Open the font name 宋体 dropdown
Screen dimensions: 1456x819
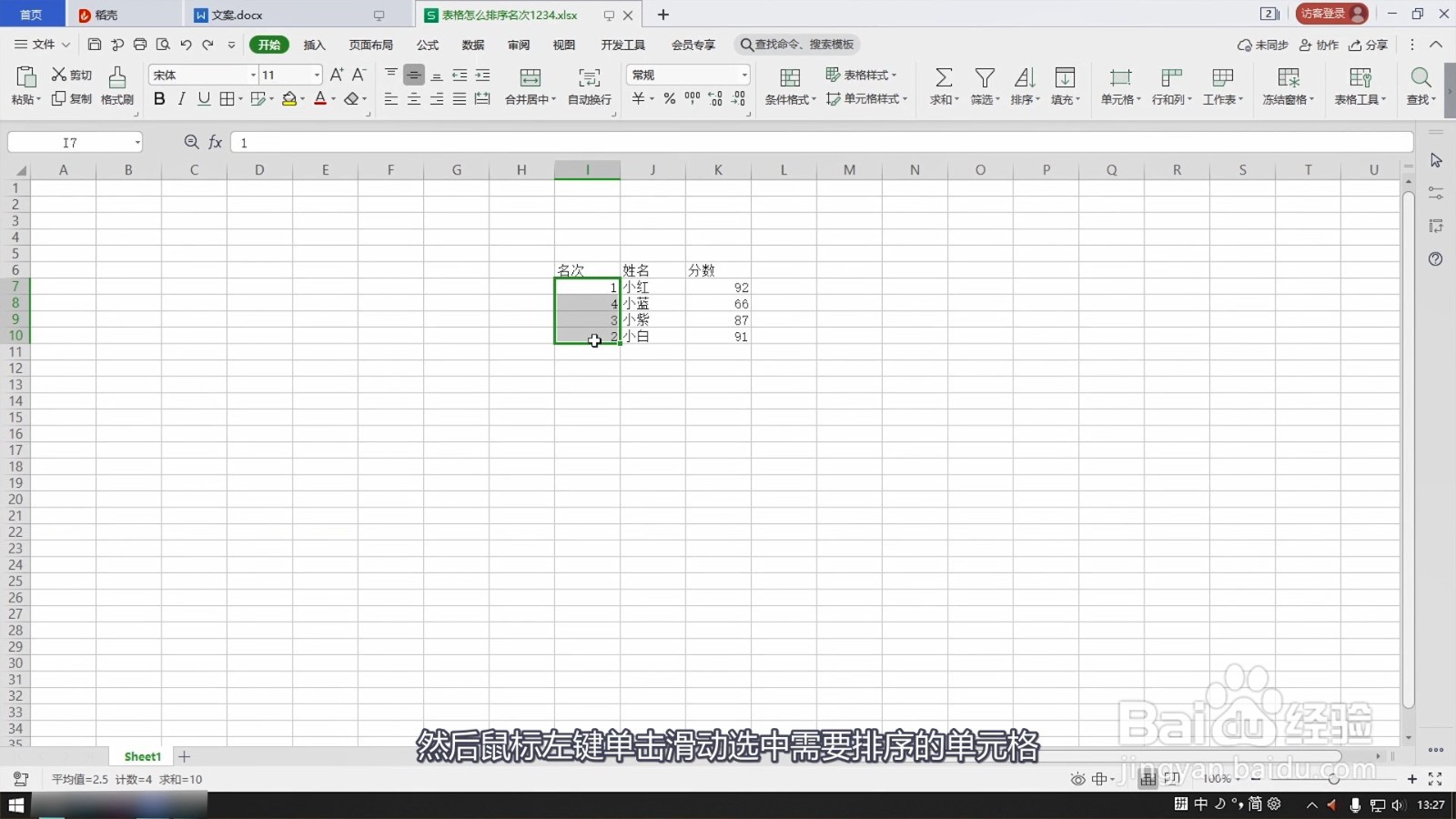pyautogui.click(x=253, y=75)
